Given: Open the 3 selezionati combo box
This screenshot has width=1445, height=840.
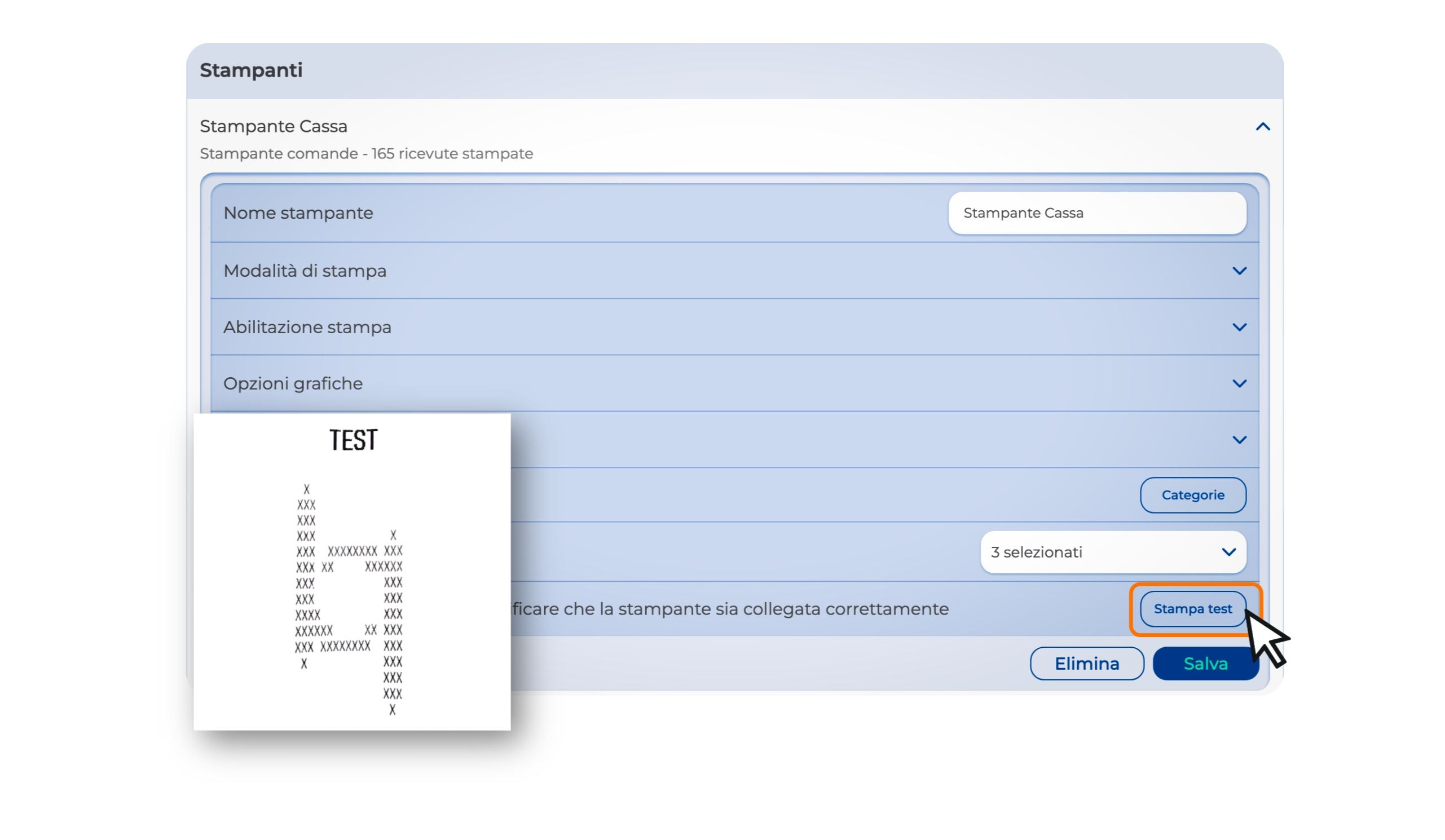Looking at the screenshot, I should click(x=1090, y=552).
